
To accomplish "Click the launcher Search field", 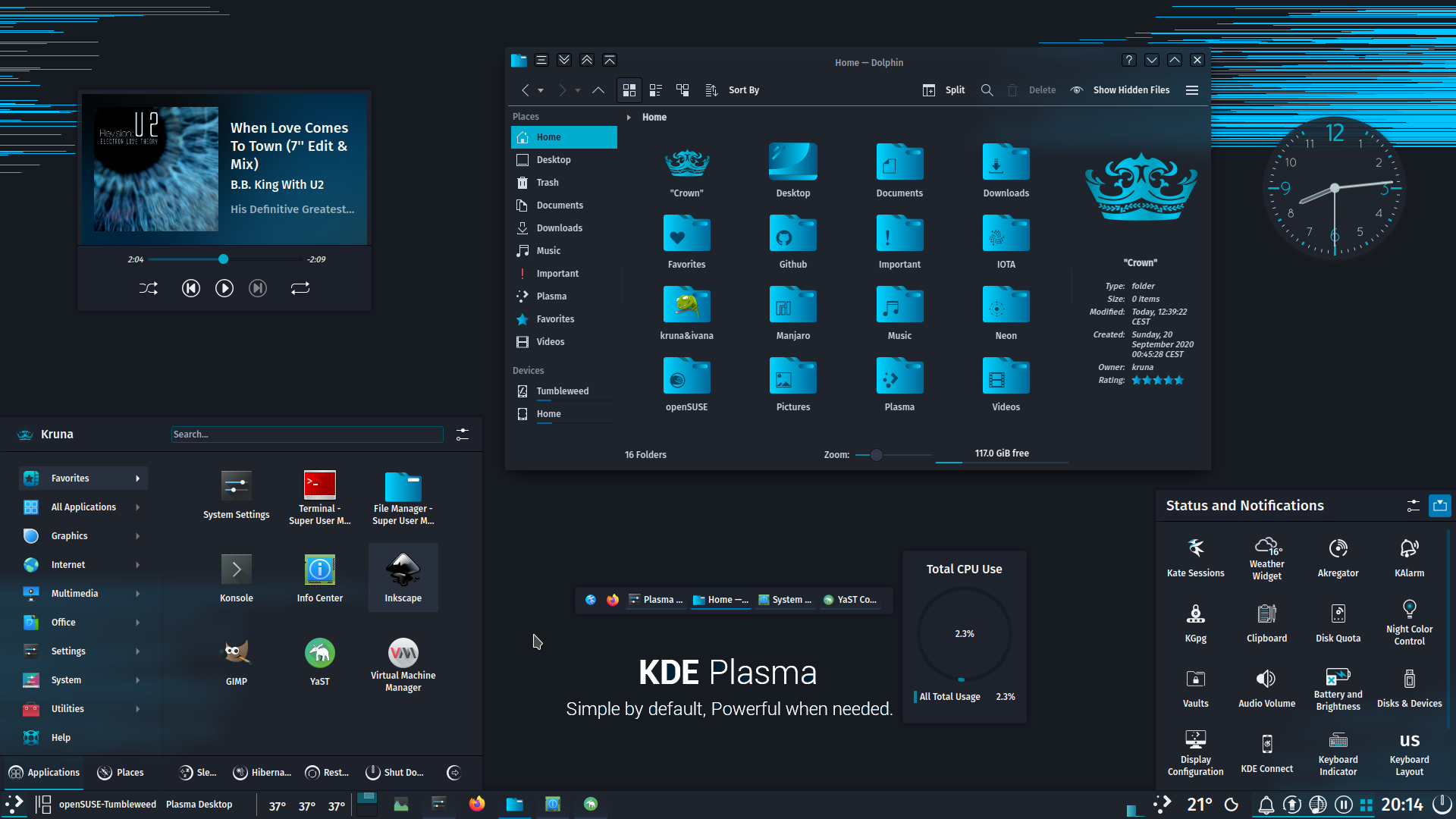I will (x=307, y=435).
